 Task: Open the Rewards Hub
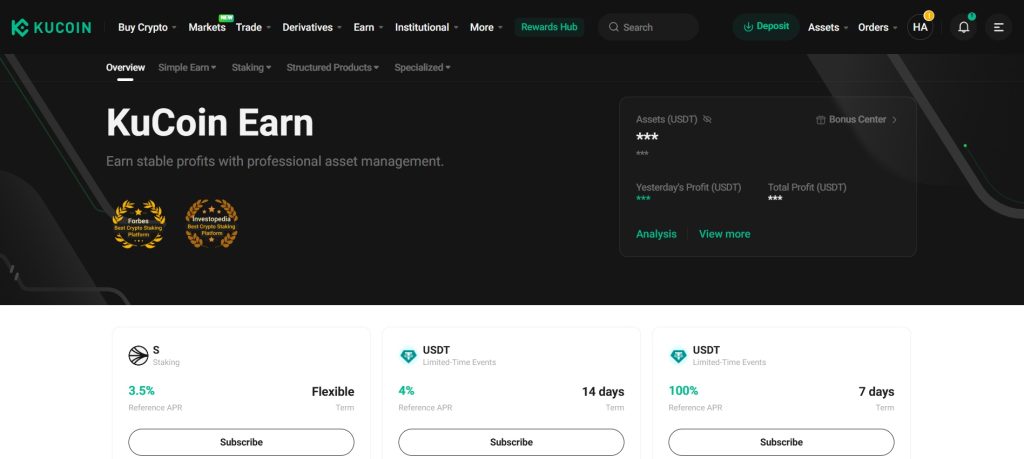[x=549, y=27]
